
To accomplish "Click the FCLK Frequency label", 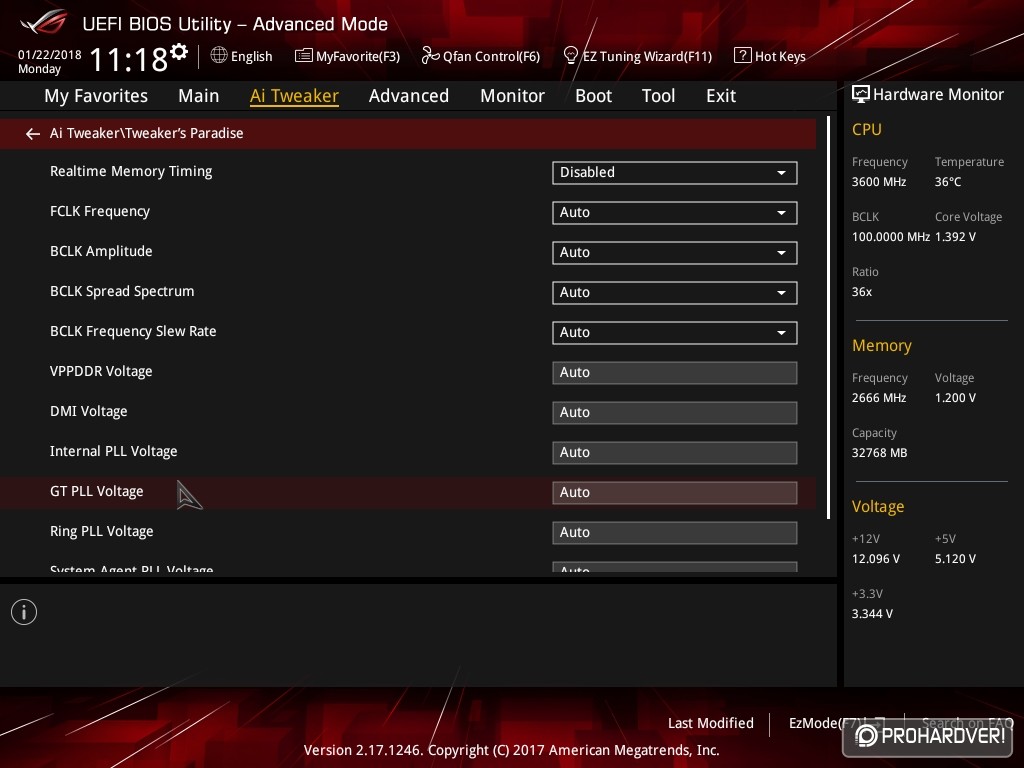I will pyautogui.click(x=100, y=212).
